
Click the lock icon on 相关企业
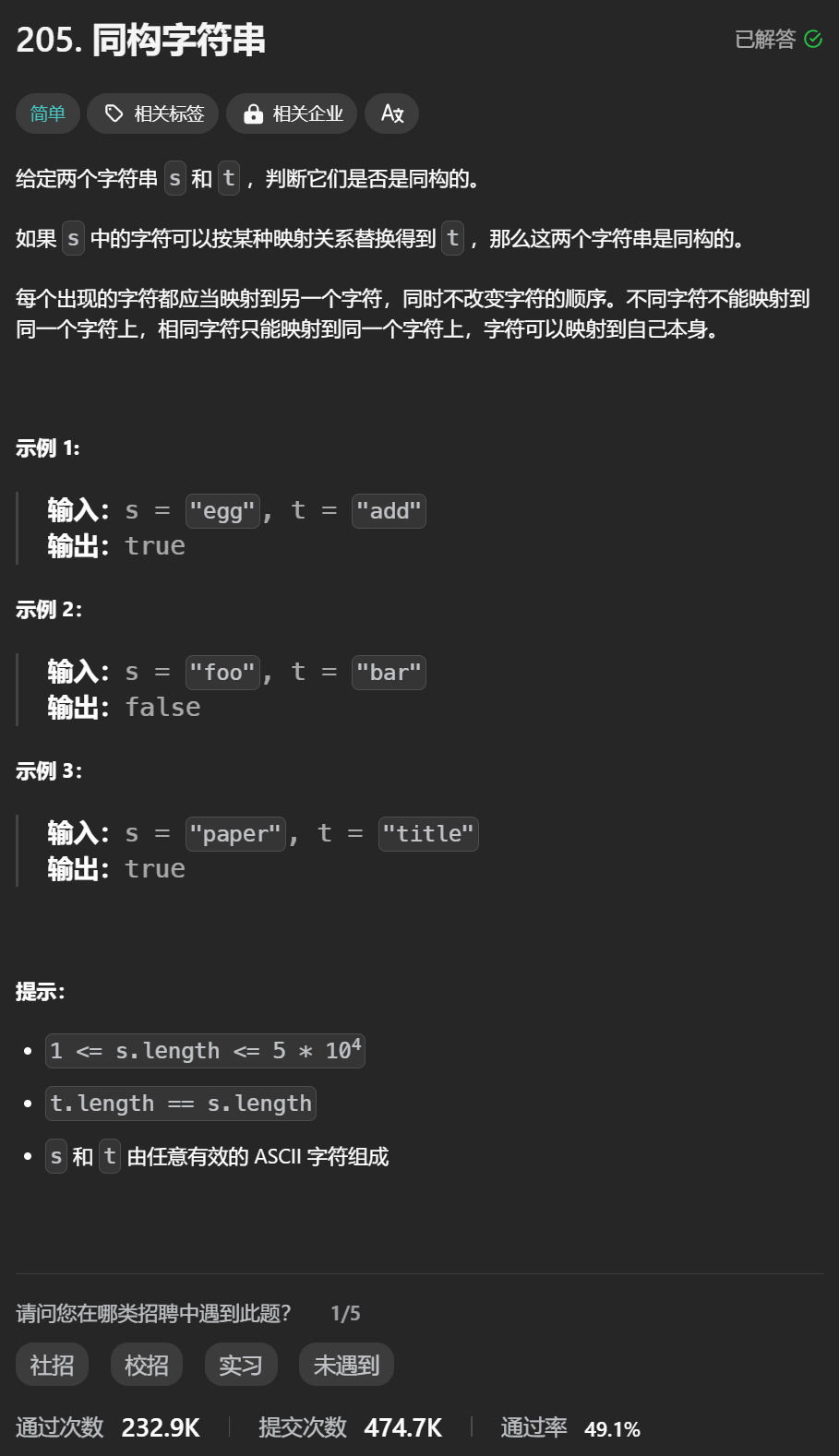[x=252, y=113]
